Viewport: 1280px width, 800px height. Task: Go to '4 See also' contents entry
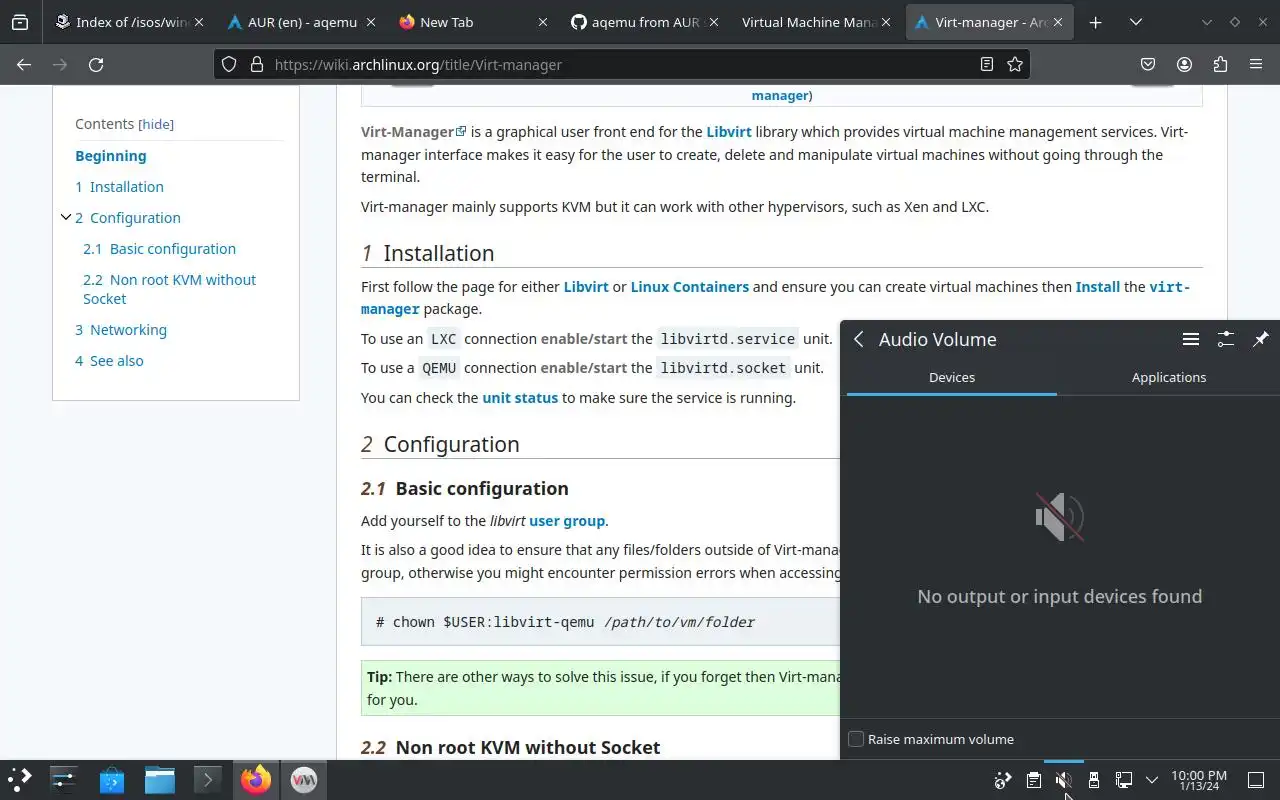pyautogui.click(x=109, y=361)
